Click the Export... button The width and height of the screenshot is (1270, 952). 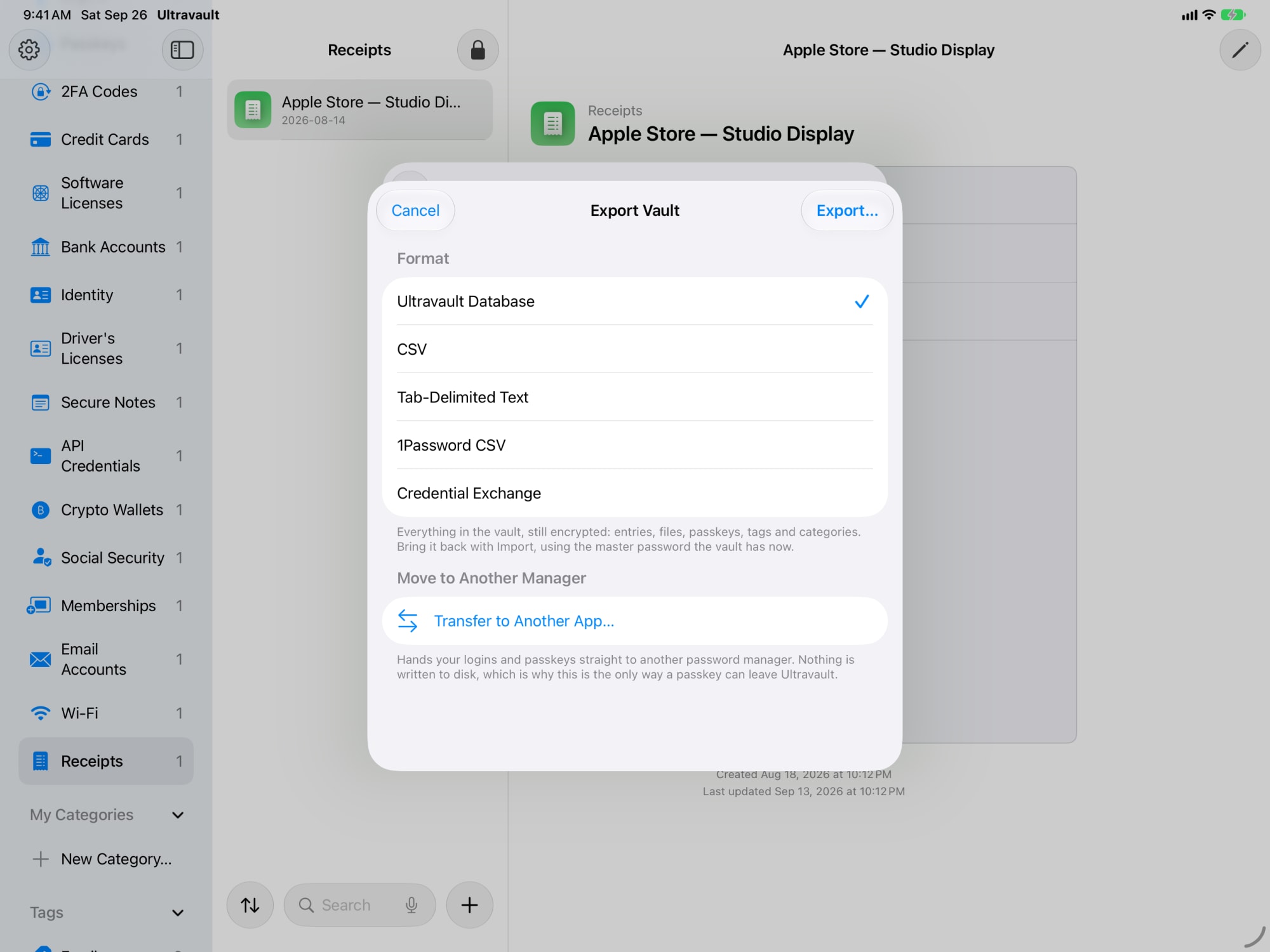847,211
